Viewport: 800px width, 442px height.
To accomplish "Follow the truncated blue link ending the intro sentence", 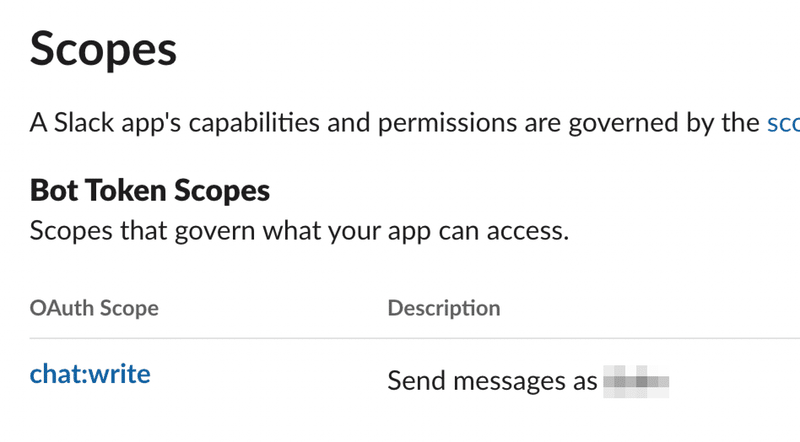I will click(x=782, y=123).
